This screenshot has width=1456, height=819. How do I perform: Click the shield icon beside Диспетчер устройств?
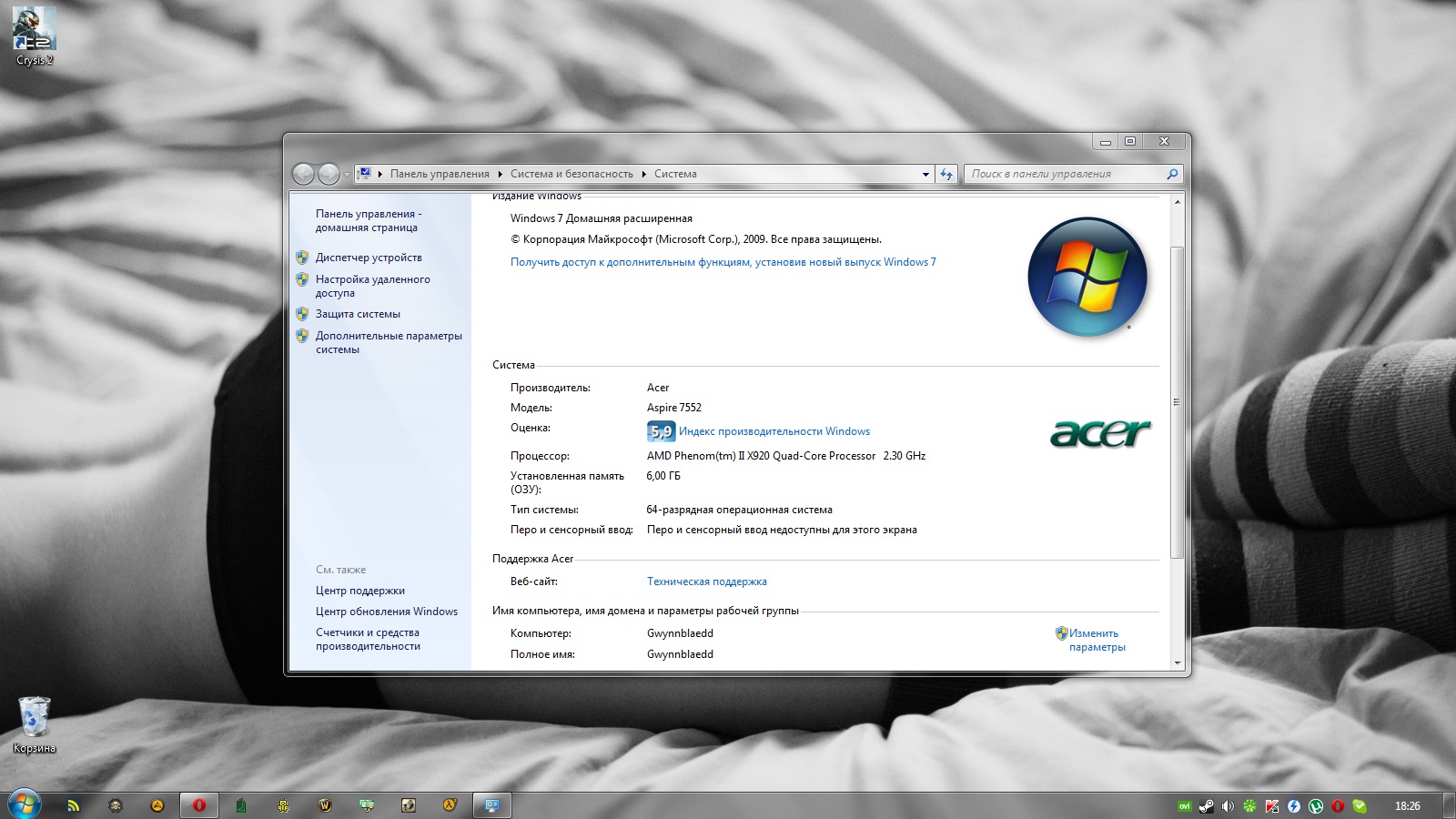[x=302, y=258]
